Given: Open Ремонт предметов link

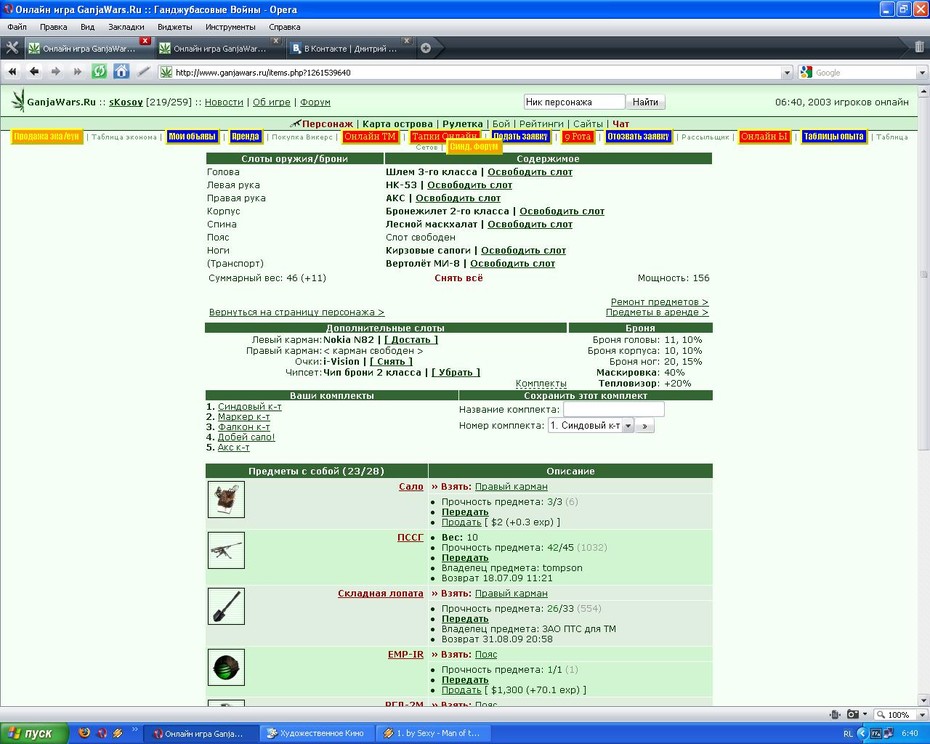Looking at the screenshot, I should pos(660,302).
